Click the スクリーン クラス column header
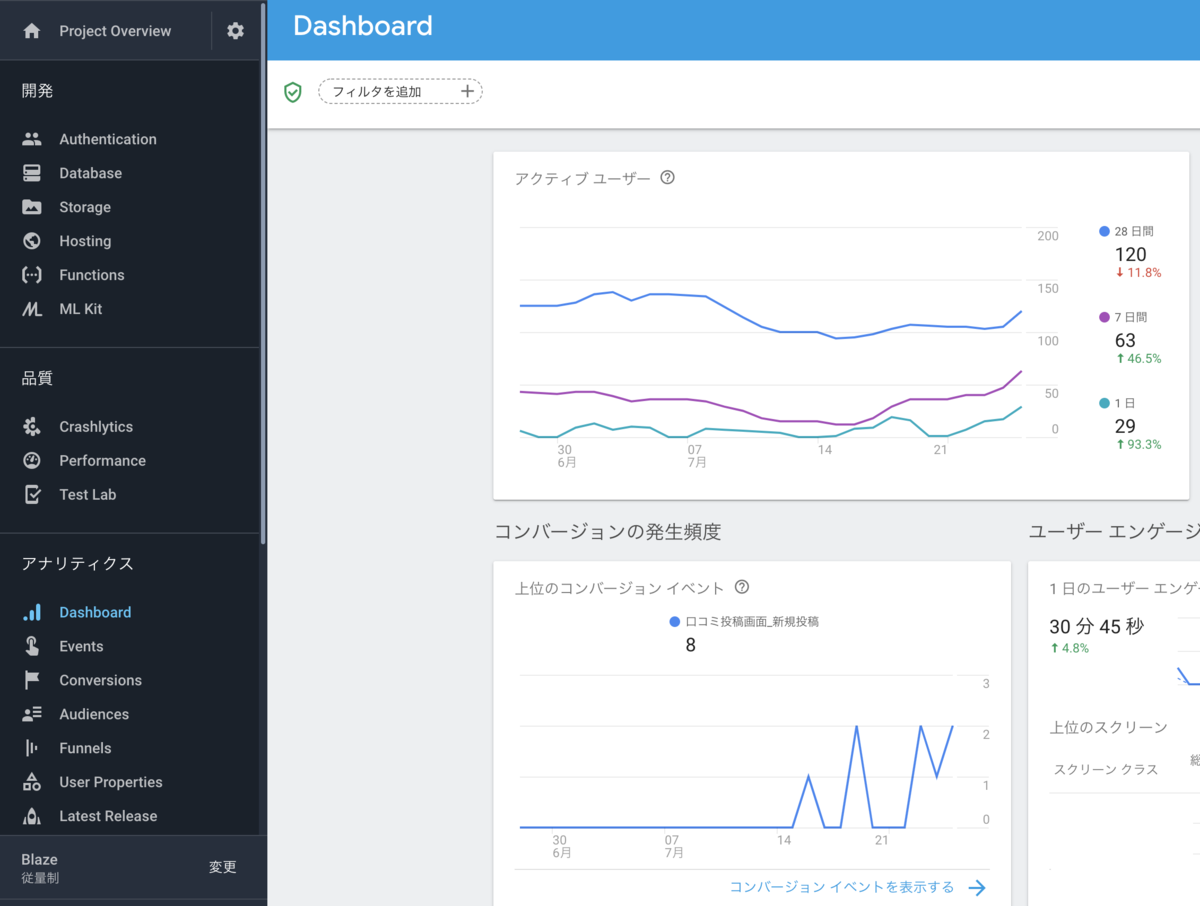This screenshot has height=906, width=1200. (1106, 769)
